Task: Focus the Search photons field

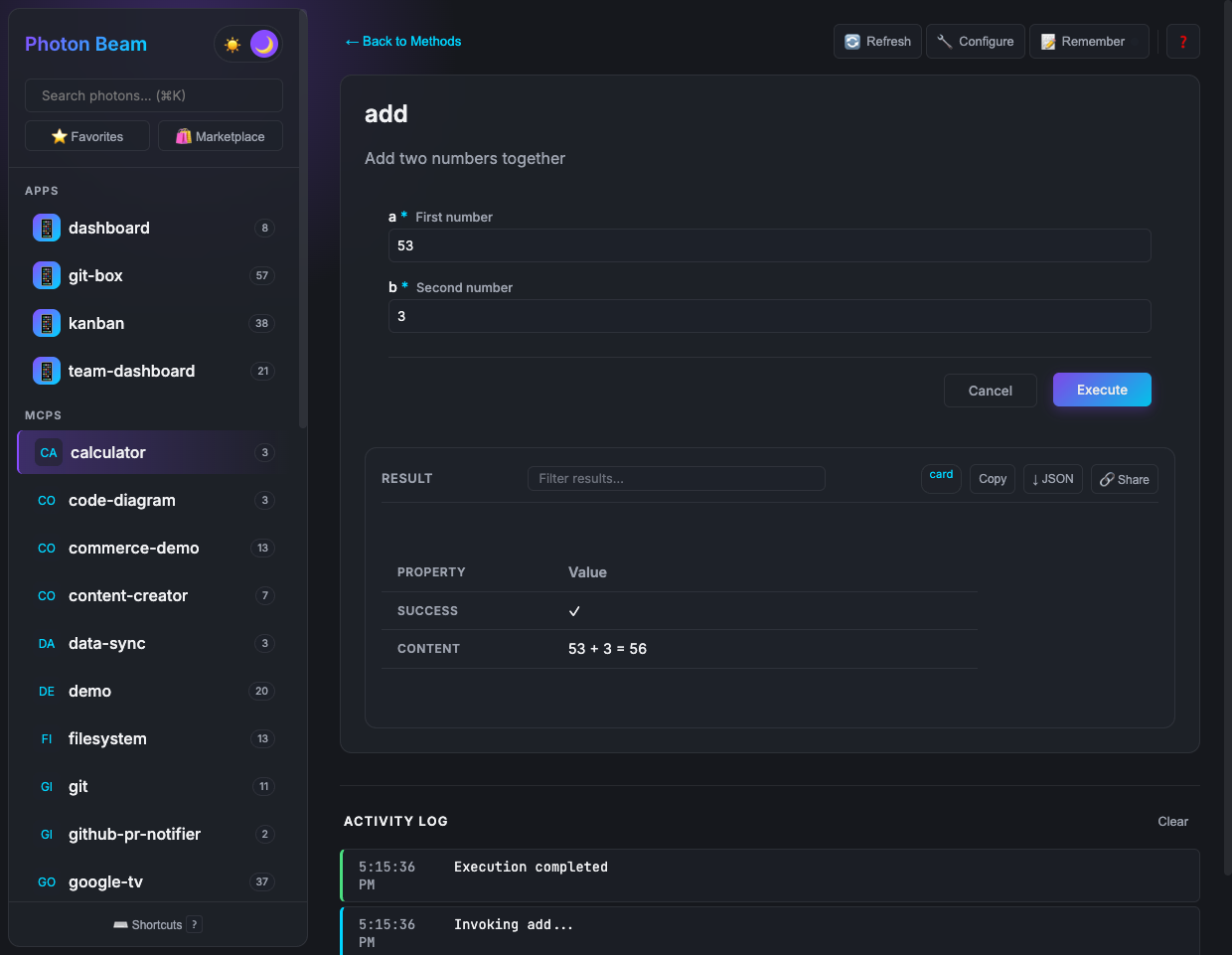Action: [154, 95]
